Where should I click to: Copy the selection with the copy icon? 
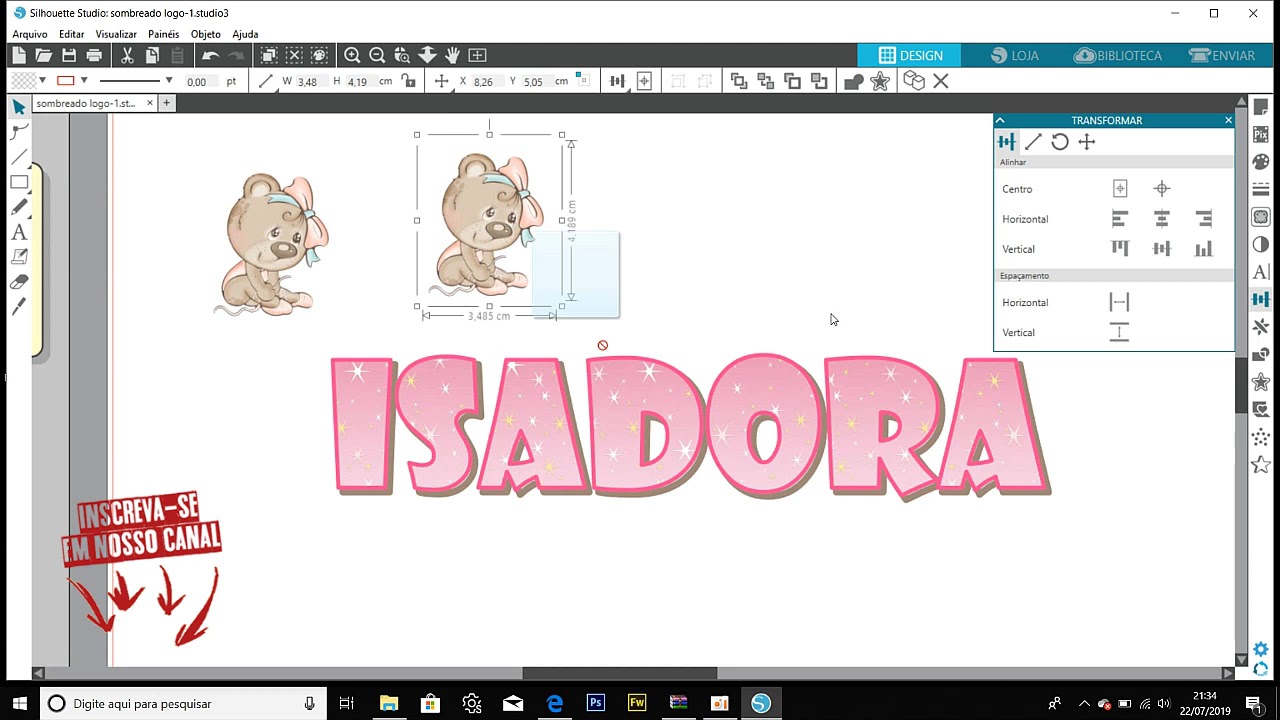click(152, 56)
